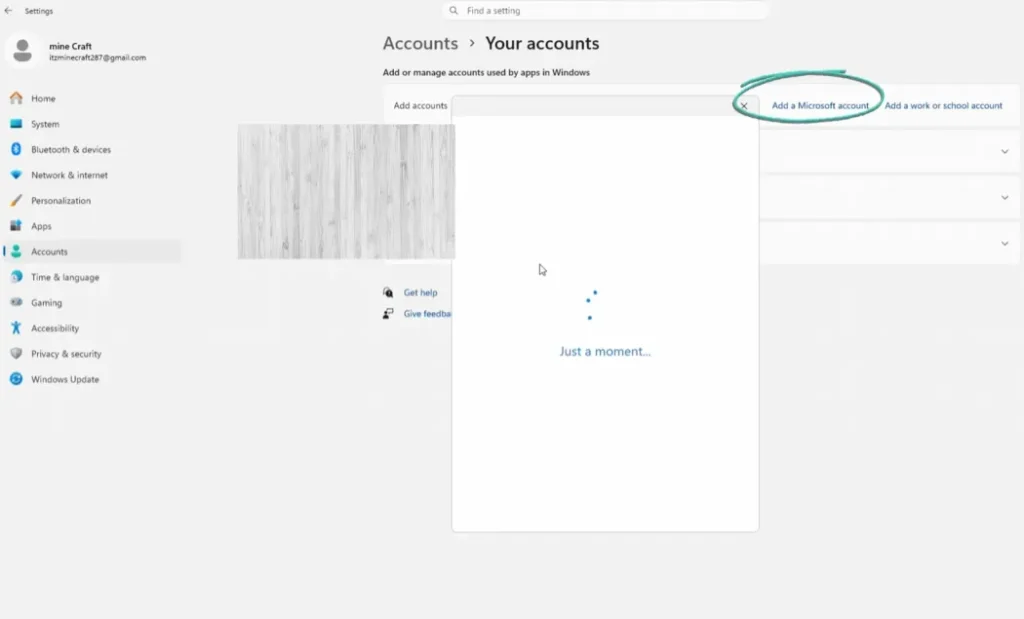Screen dimensions: 1024x619
Task: Click the System monitor icon
Action: tap(16, 123)
